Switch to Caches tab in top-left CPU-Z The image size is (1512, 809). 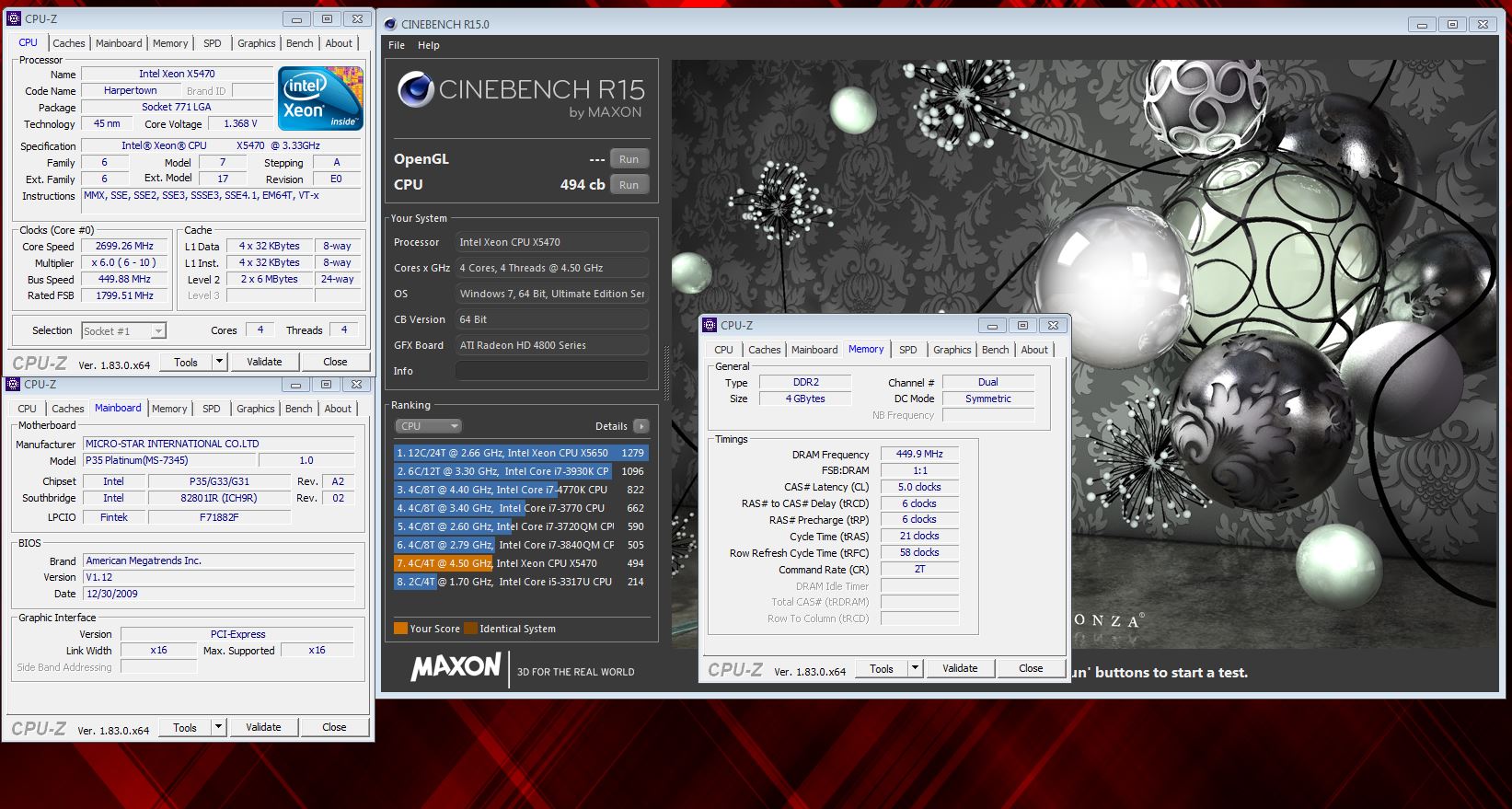69,43
